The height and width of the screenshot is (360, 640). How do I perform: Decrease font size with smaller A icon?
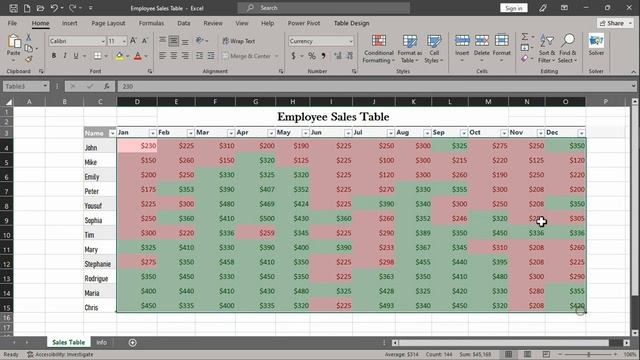point(144,40)
